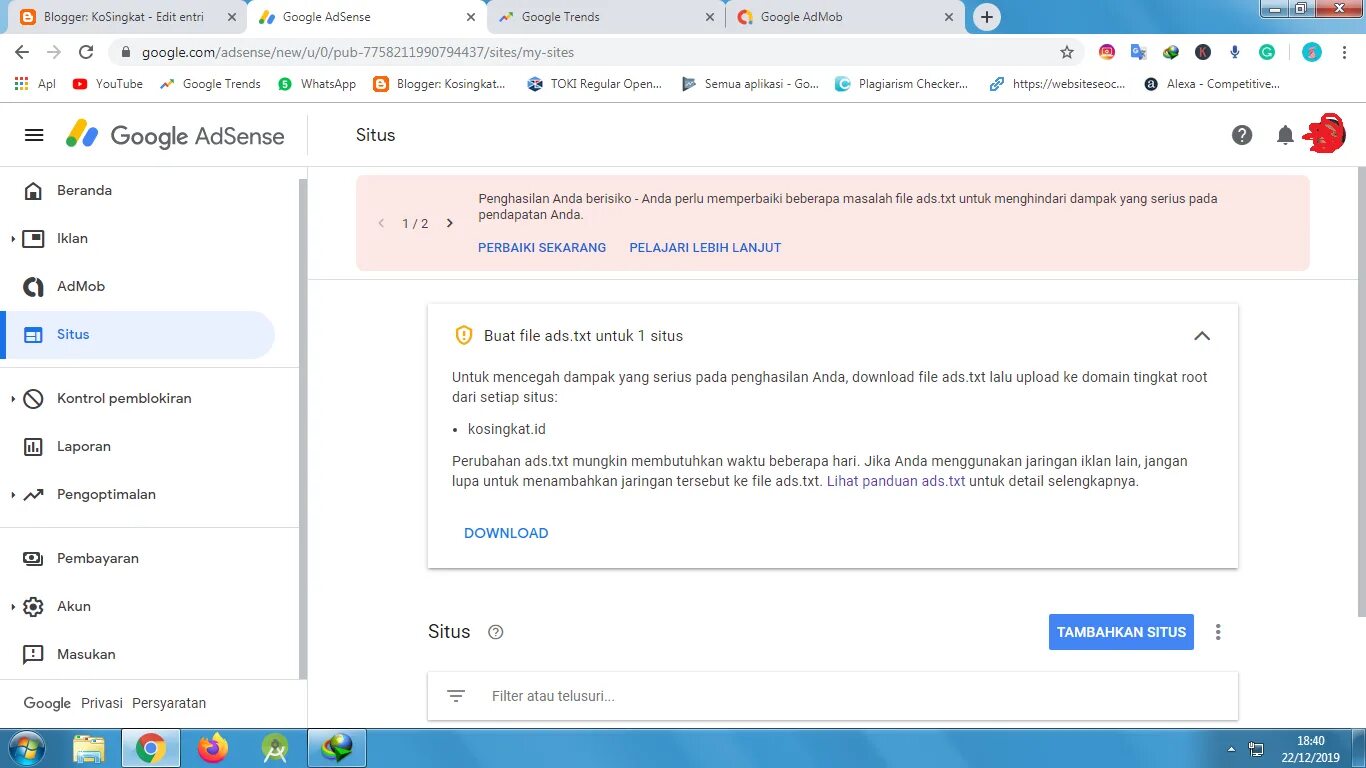This screenshot has height=768, width=1366.
Task: Open Alexa - Competitive bookmark
Action: click(x=1212, y=84)
